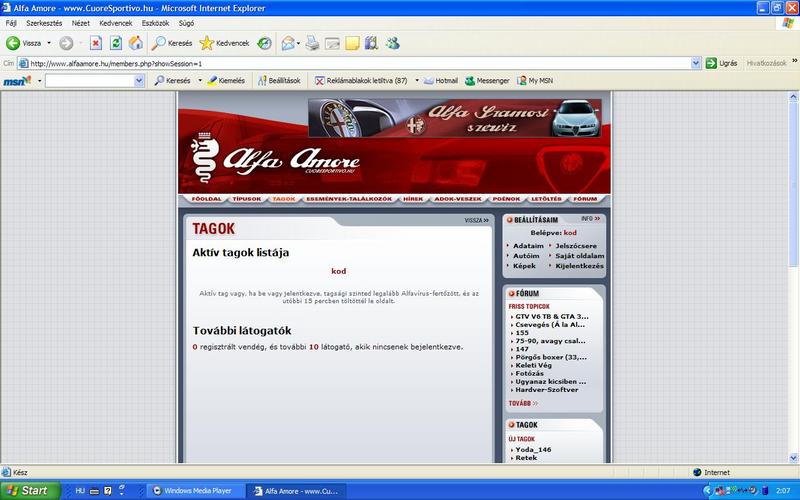Click the Research books icon
800x500 pixels.
(371, 43)
